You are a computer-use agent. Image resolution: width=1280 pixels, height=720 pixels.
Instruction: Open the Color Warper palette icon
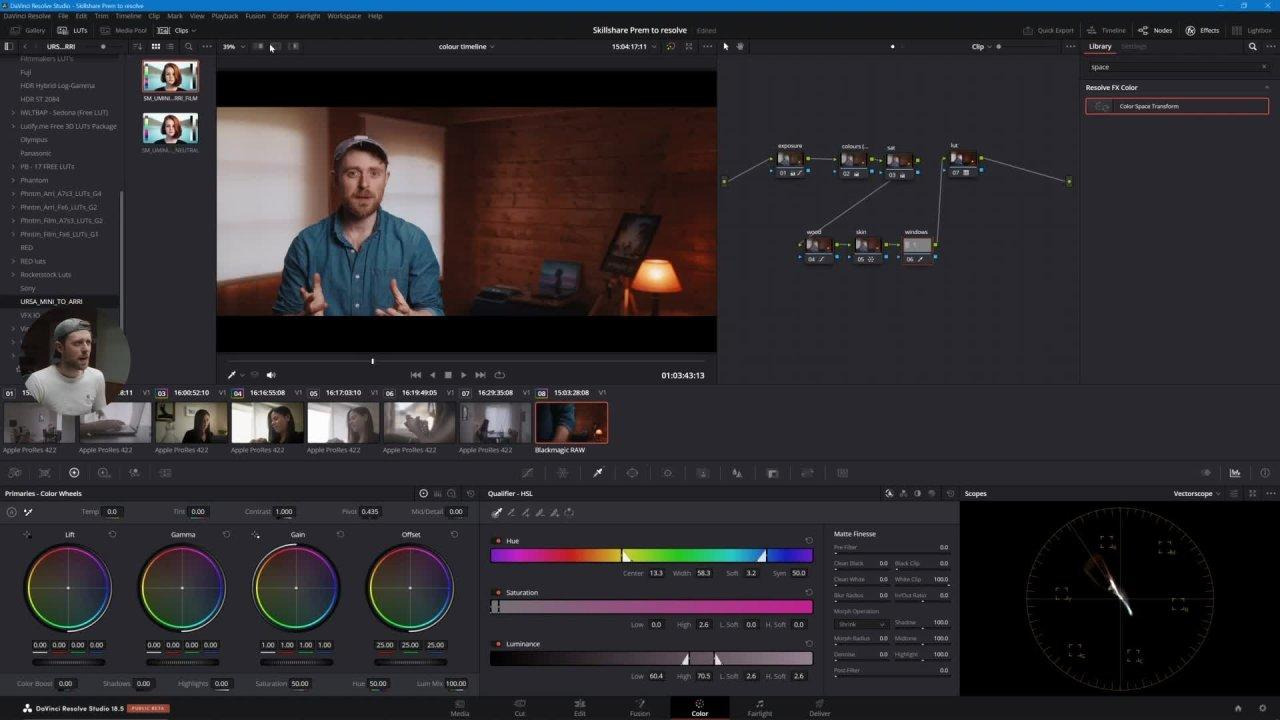pyautogui.click(x=562, y=473)
